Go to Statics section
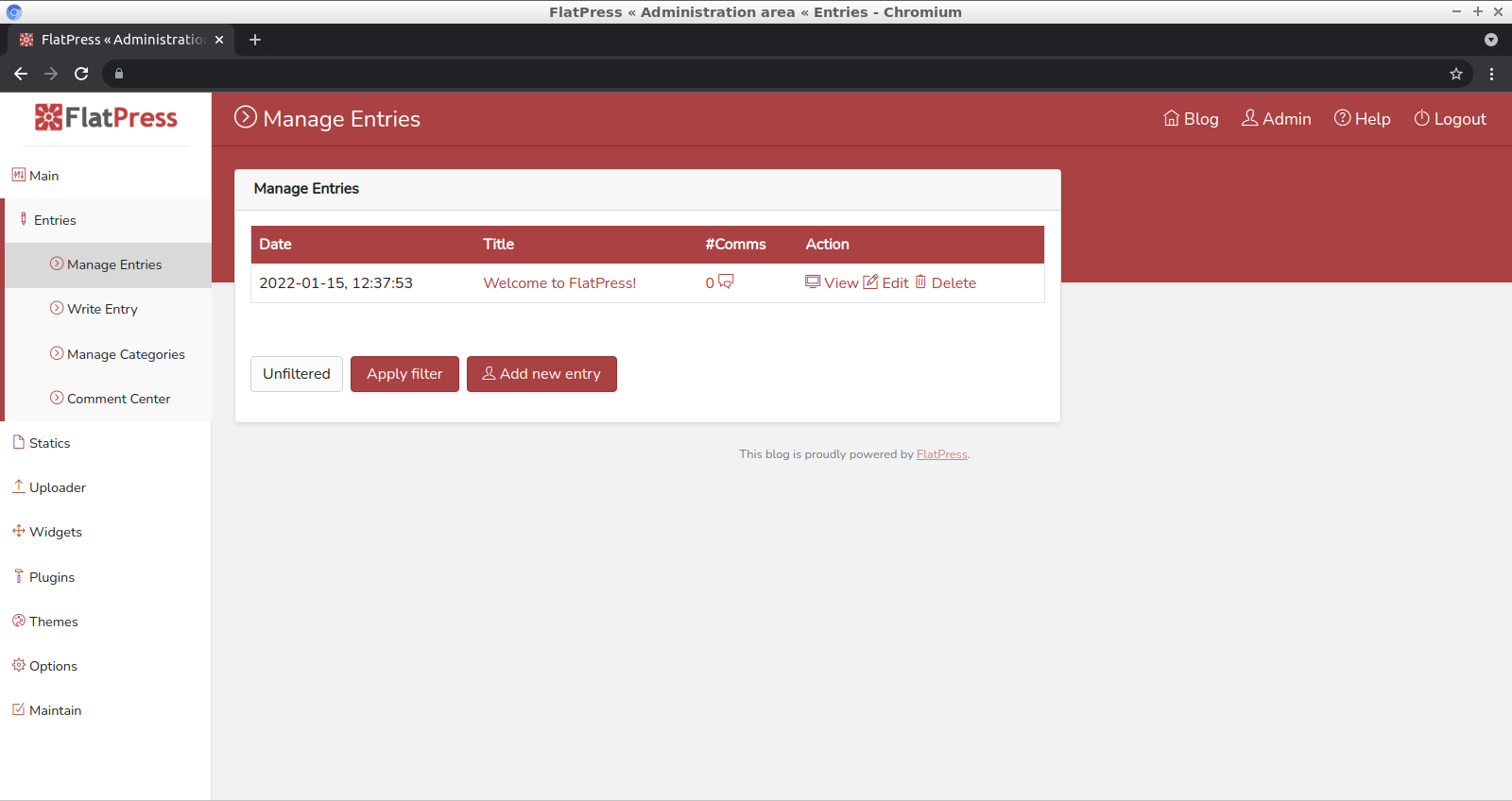 coord(106,443)
